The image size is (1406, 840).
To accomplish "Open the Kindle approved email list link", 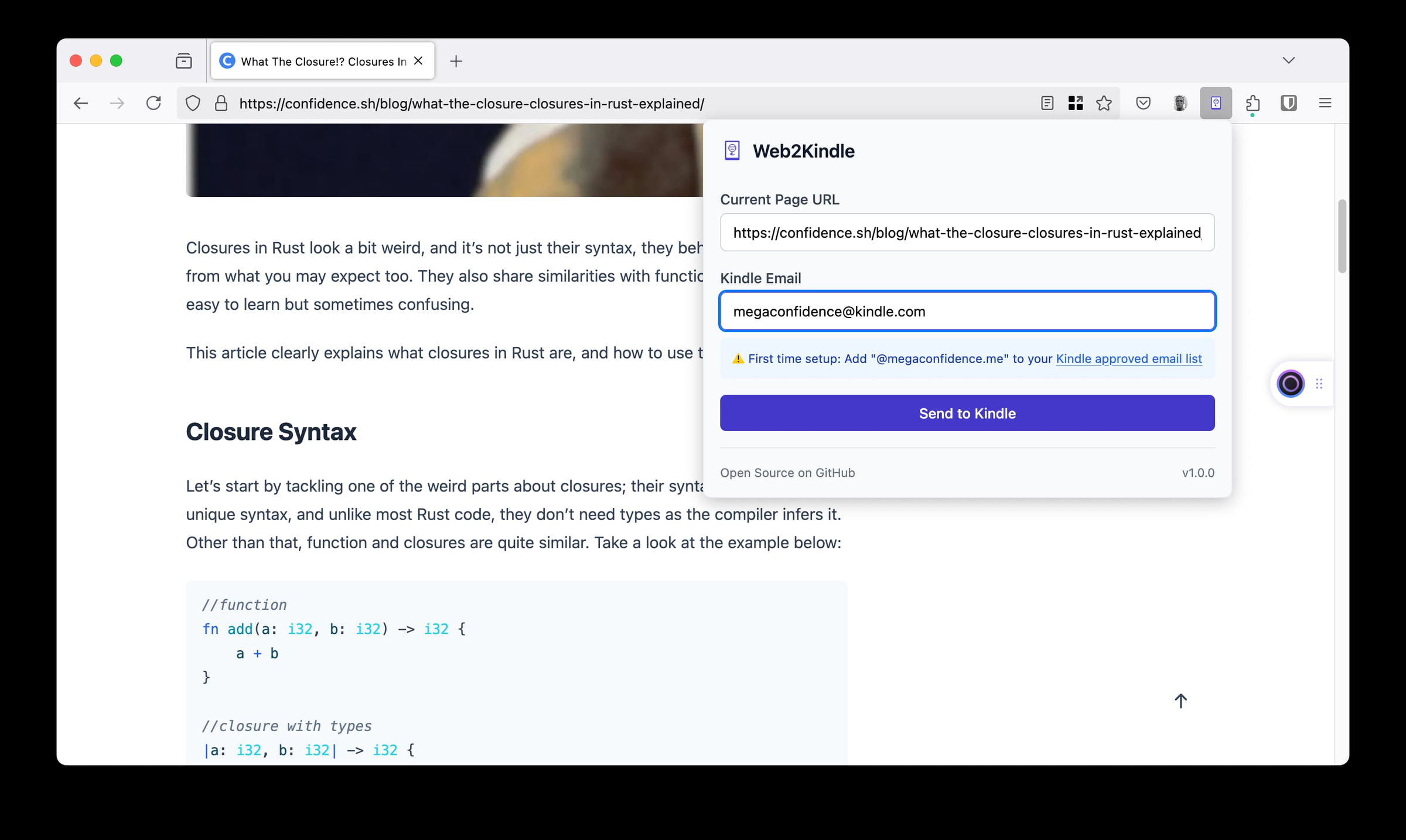I will click(1128, 358).
